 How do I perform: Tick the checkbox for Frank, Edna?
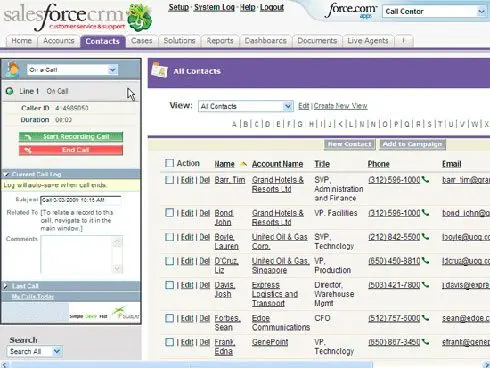pos(170,342)
